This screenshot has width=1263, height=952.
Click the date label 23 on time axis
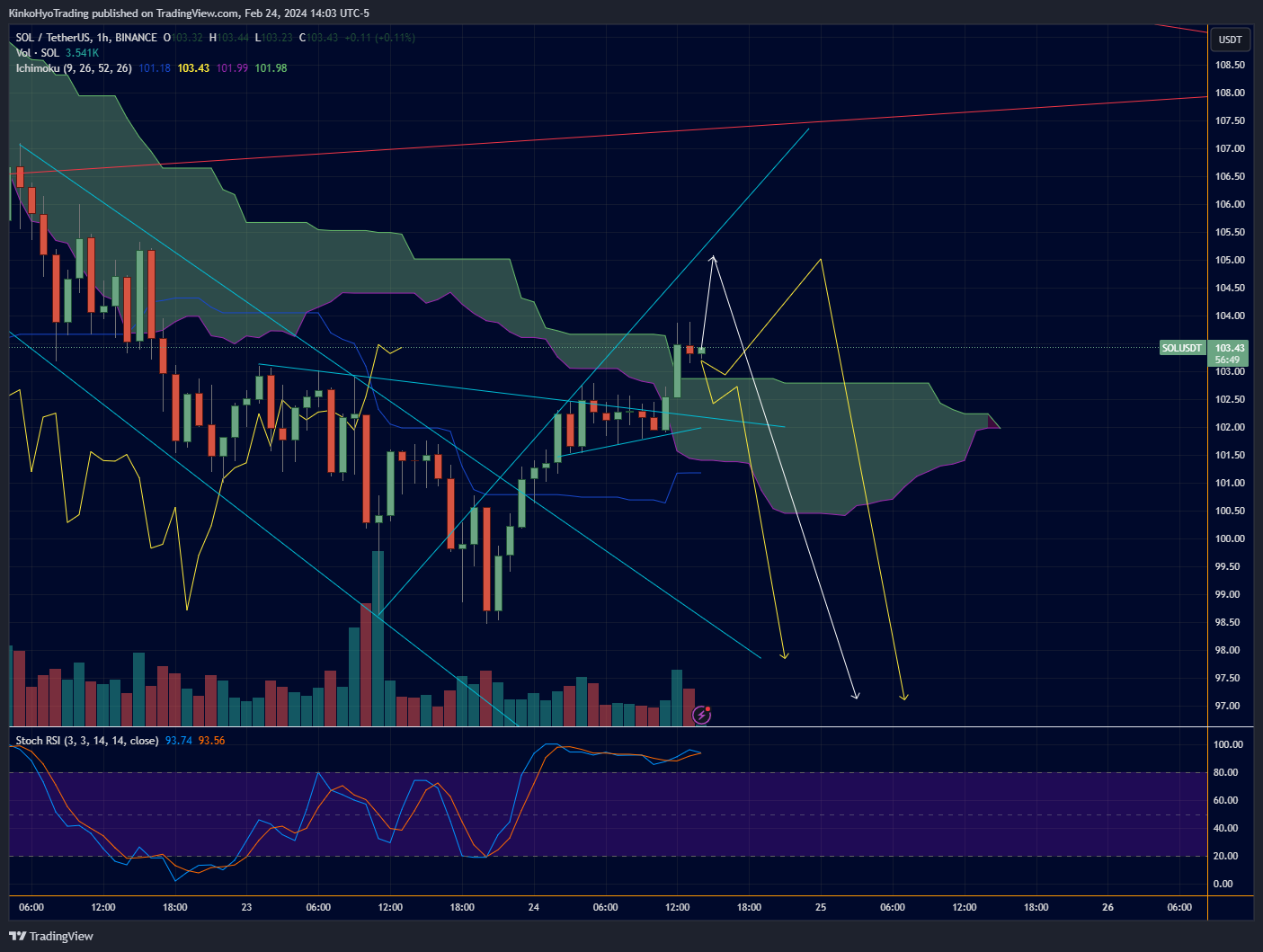[246, 907]
